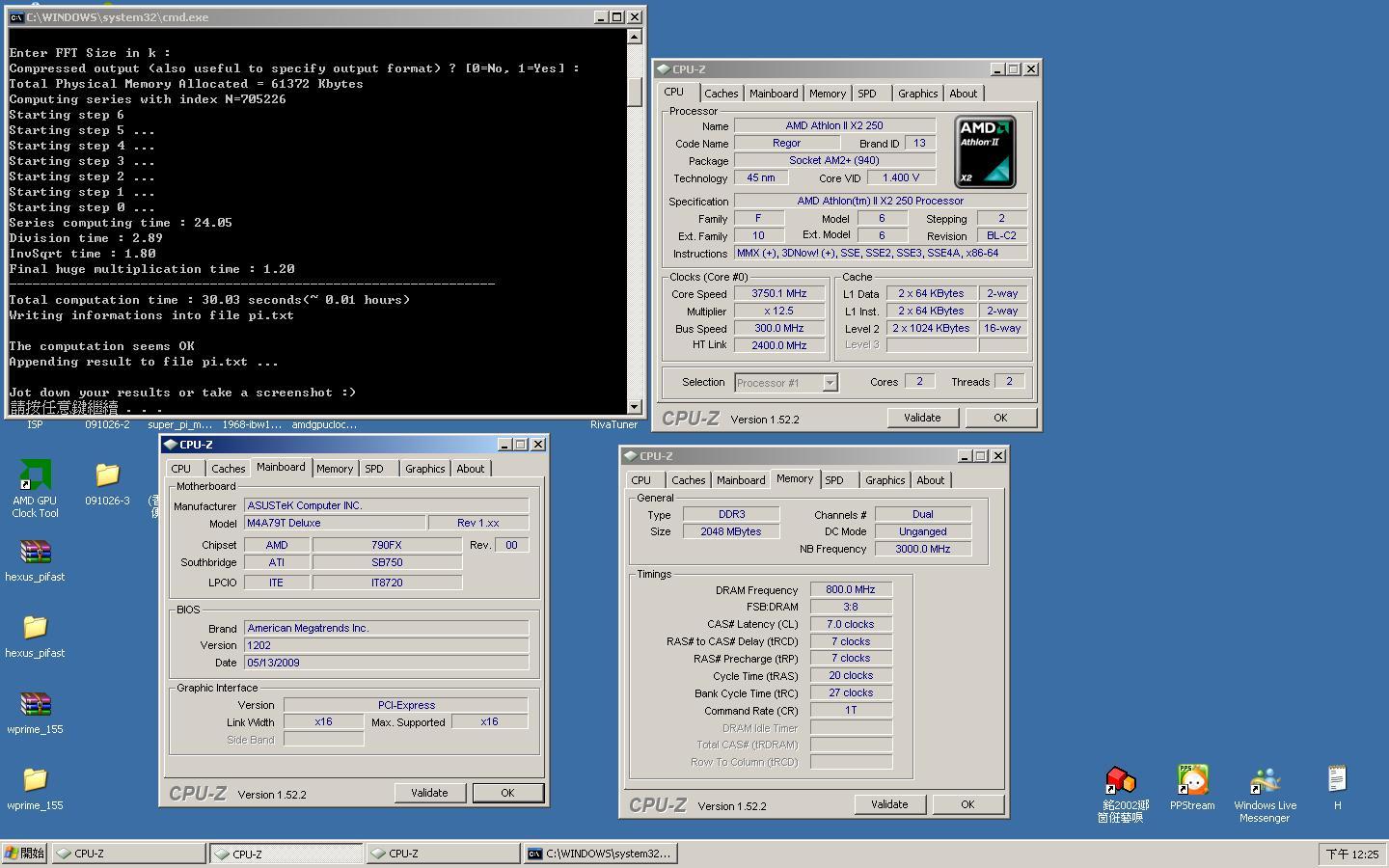Open the hexus_pifast archive icon

(35, 551)
